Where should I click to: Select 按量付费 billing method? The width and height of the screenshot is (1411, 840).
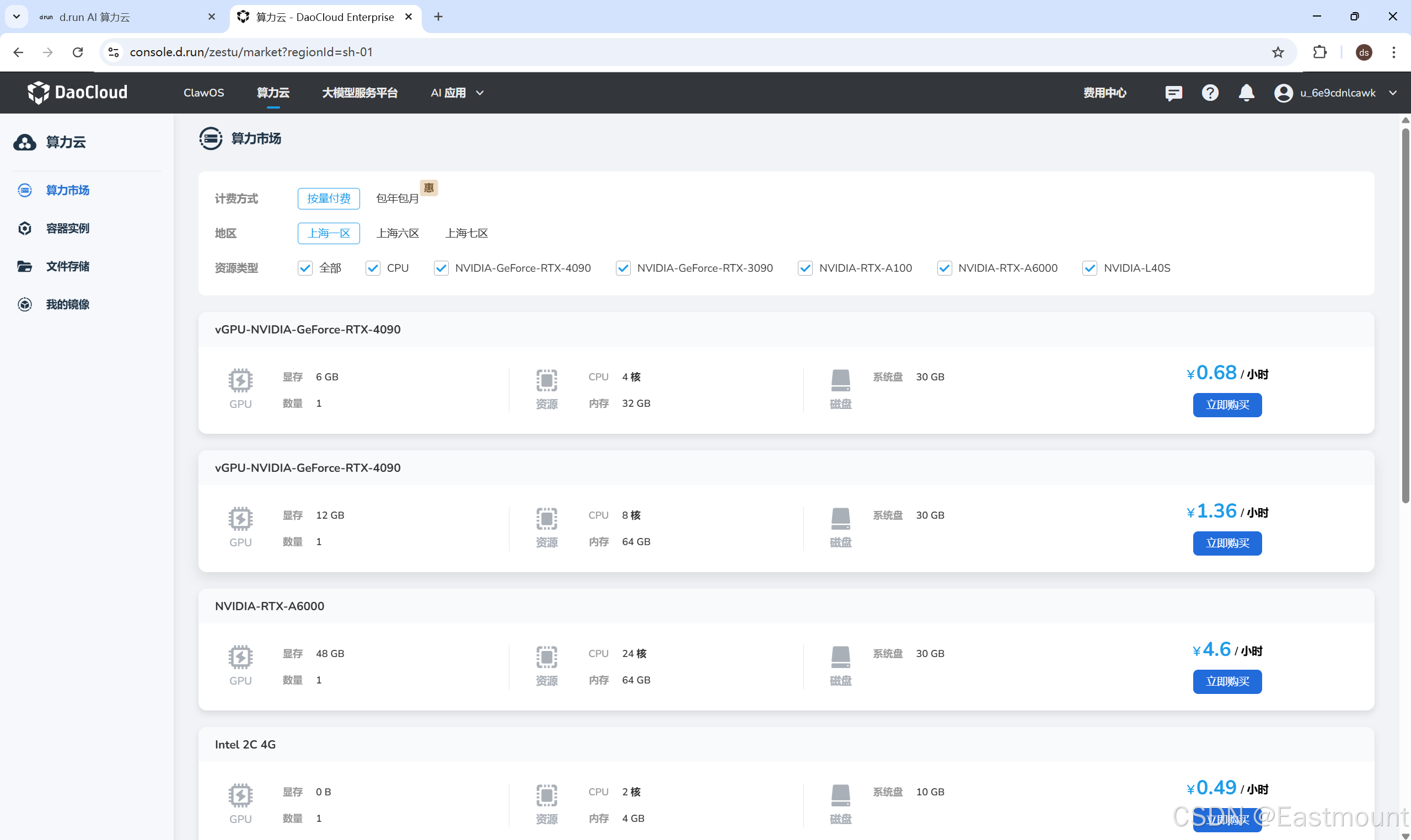click(x=329, y=198)
